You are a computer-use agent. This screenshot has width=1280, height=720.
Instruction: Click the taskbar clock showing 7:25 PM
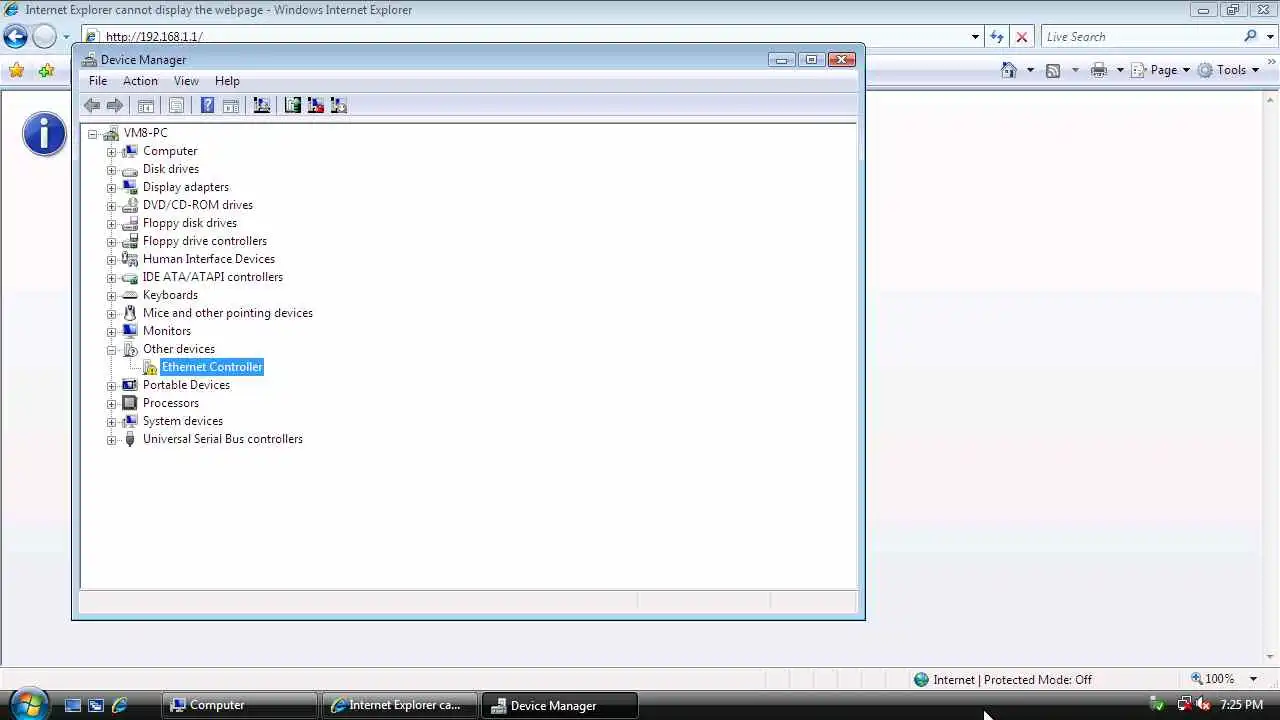click(x=1241, y=705)
